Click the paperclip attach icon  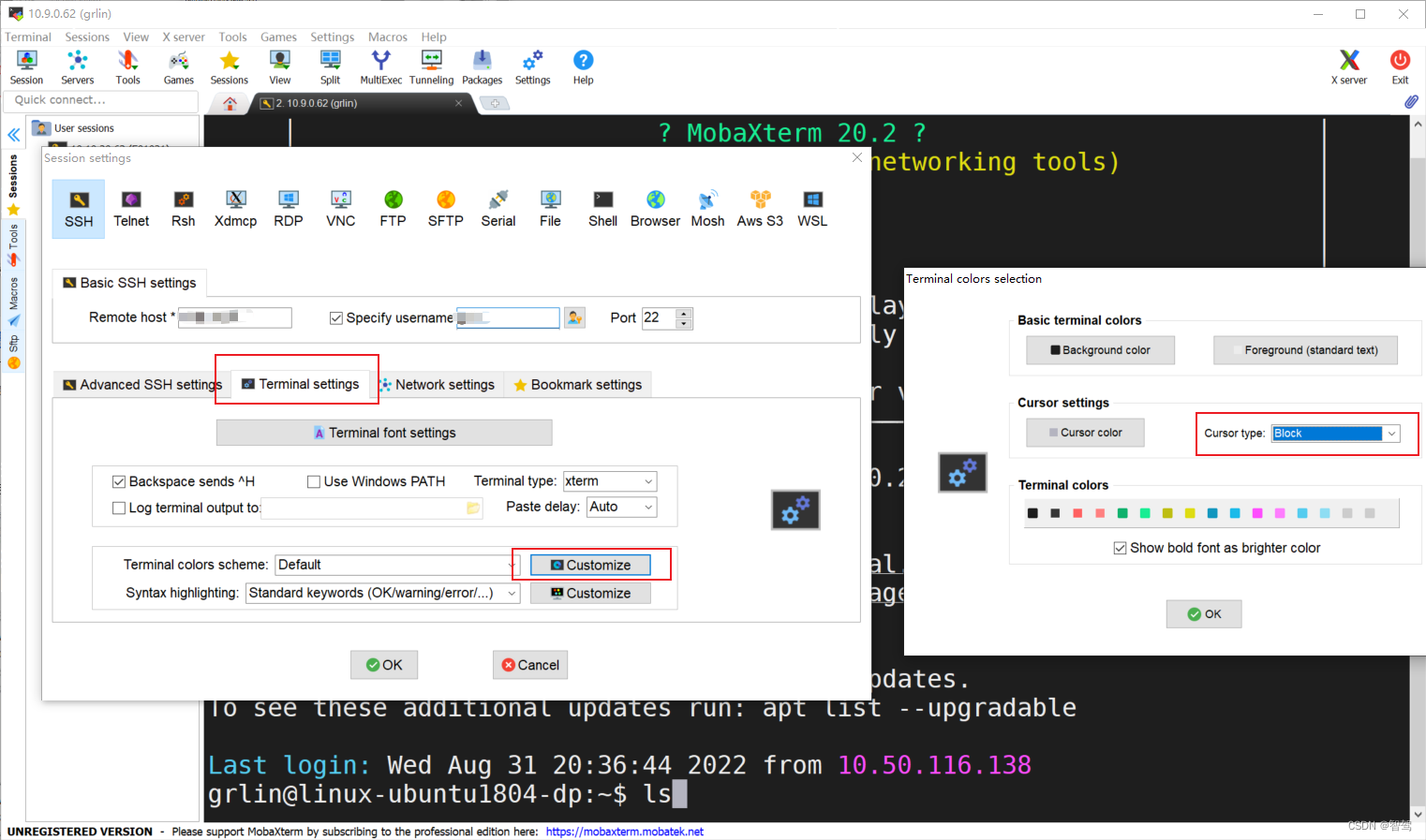1411,101
